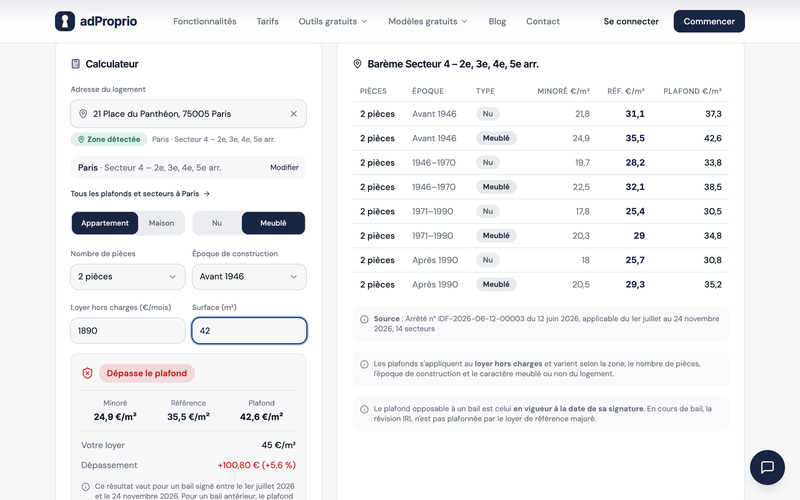Open the Époque de construction dropdown
This screenshot has height=500, width=800.
249,277
